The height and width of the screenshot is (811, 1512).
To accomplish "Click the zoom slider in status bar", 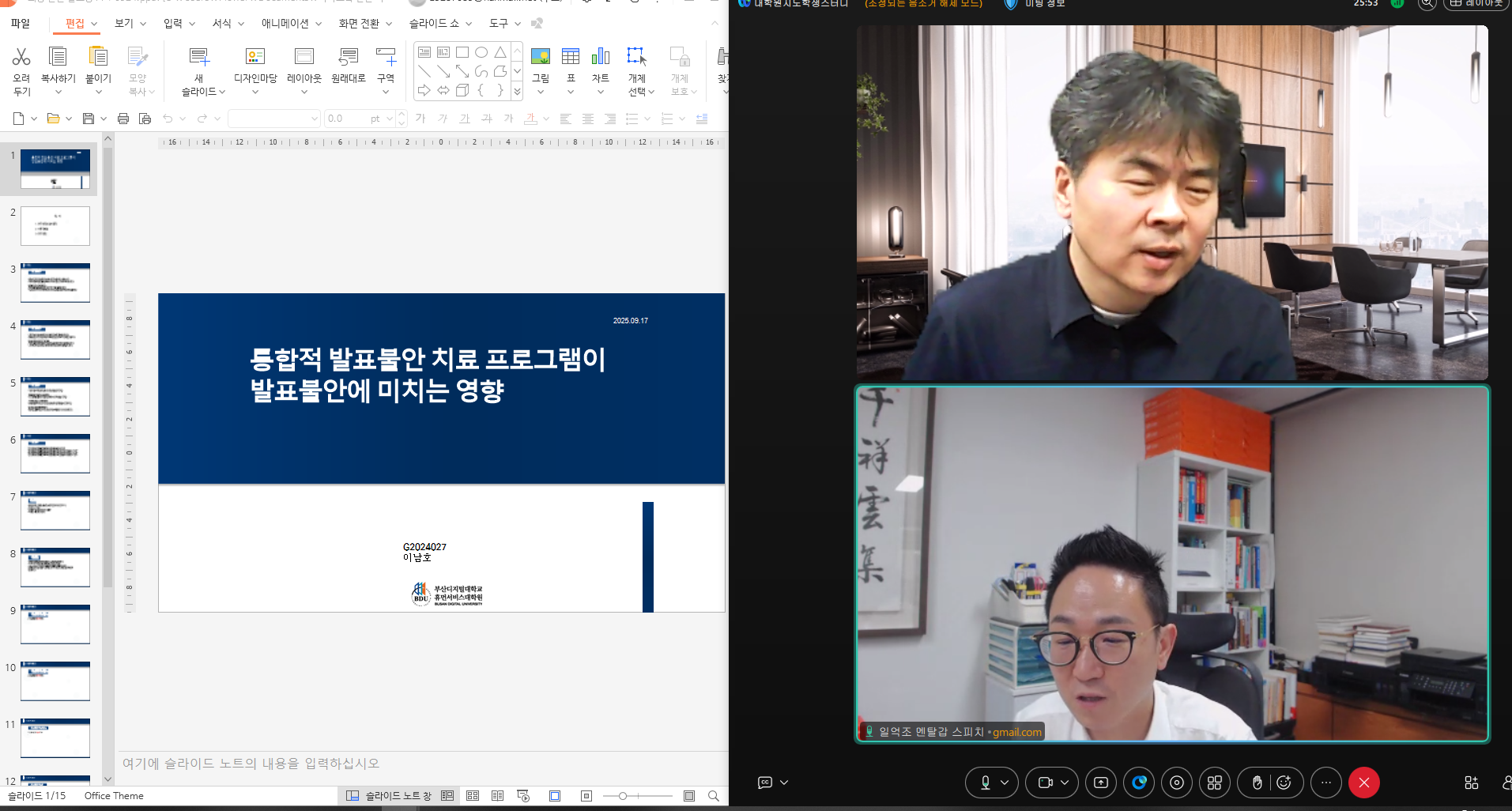I will pos(623,796).
